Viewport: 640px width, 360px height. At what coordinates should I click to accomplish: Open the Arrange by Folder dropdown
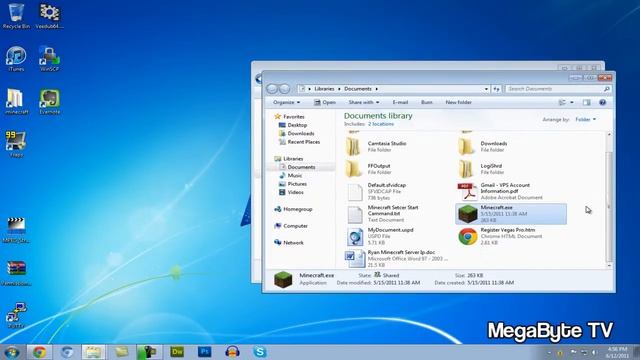(586, 120)
